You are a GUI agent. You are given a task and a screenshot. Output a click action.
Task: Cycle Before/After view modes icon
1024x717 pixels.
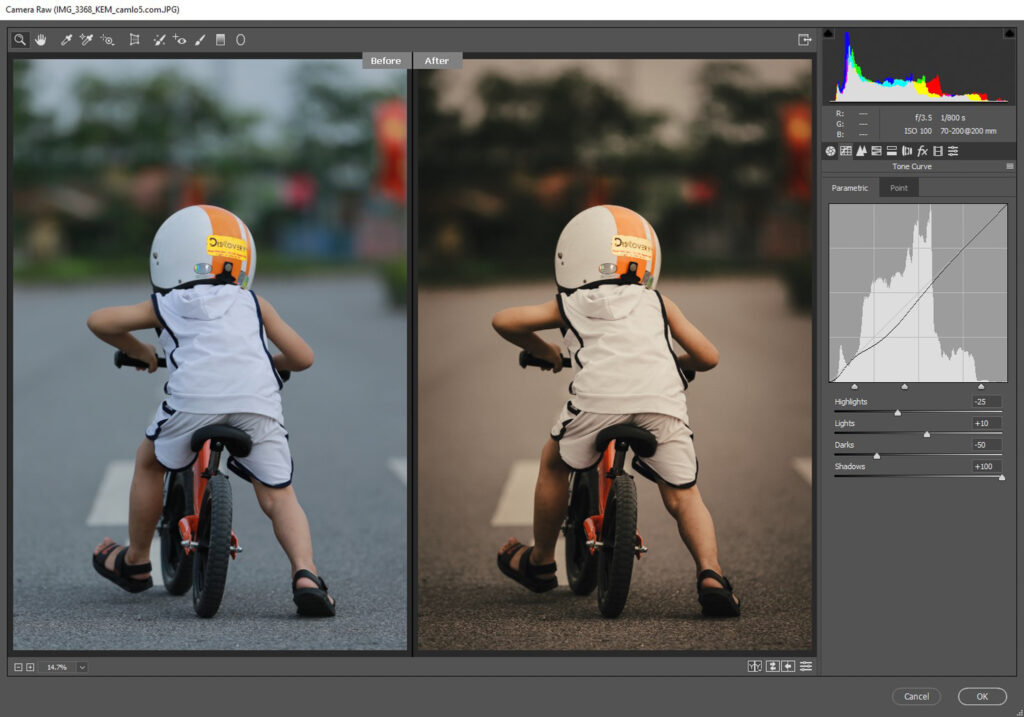[755, 666]
